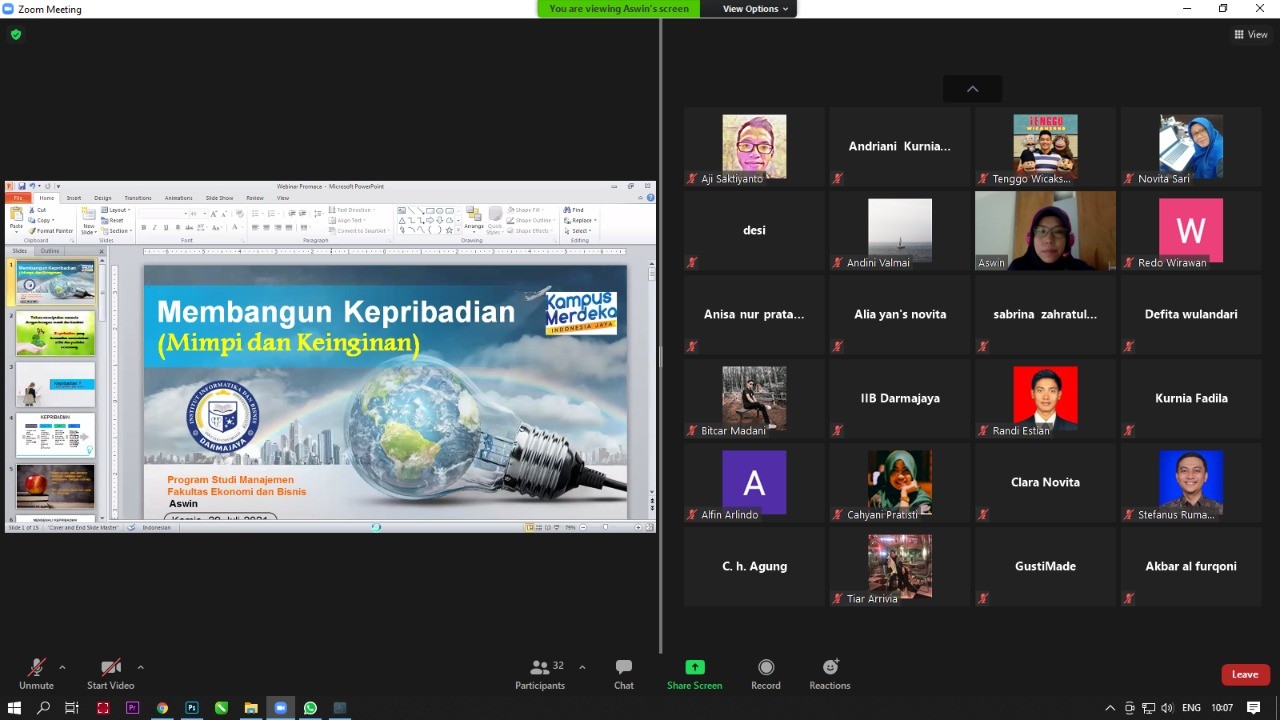
Task: Switch to the Insert ribbon tab
Action: tap(74, 198)
